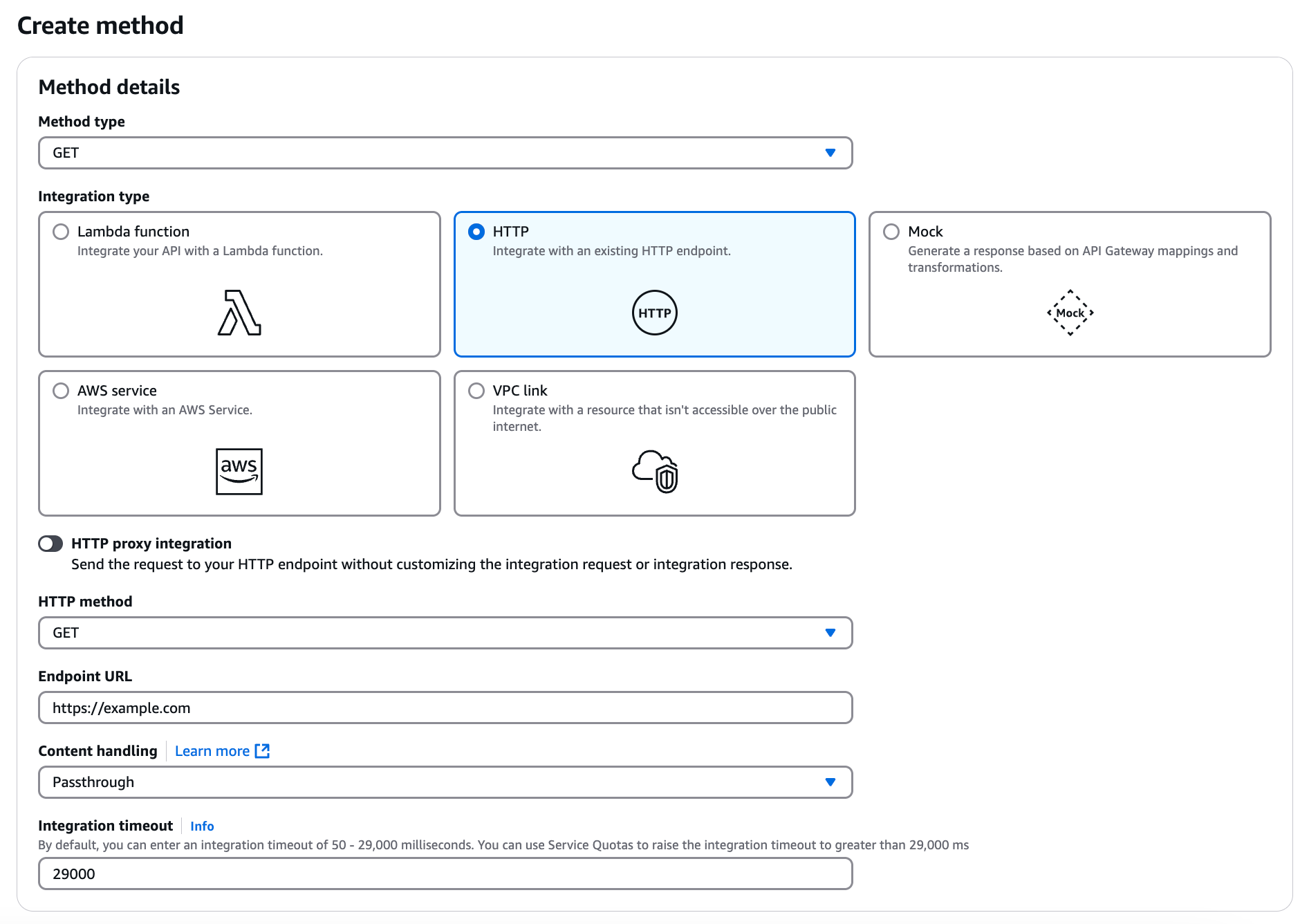Click the AWS logo icon

tap(239, 472)
